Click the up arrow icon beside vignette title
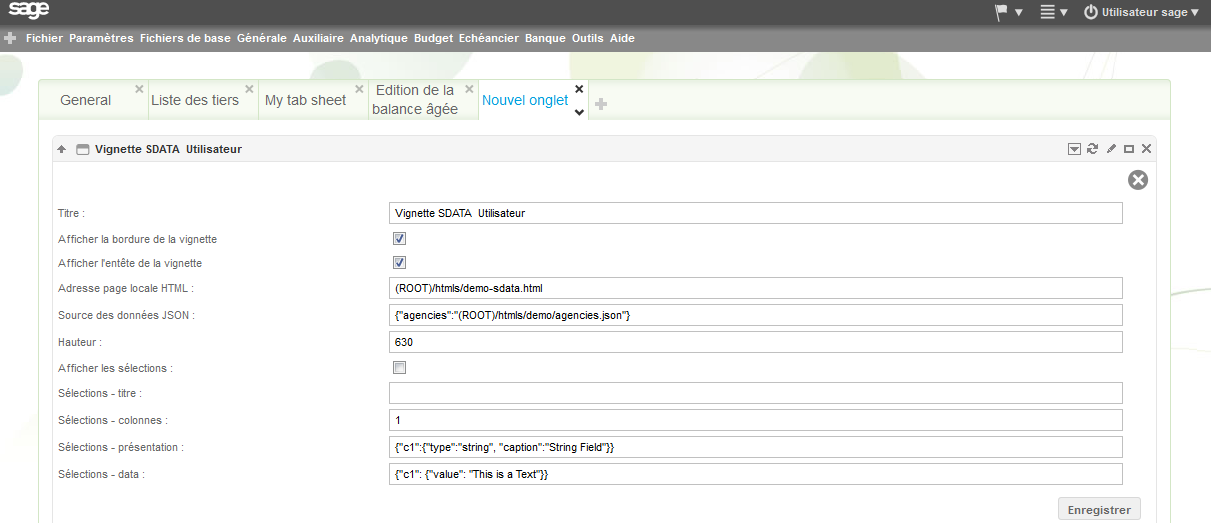This screenshot has width=1211, height=523. [x=62, y=149]
